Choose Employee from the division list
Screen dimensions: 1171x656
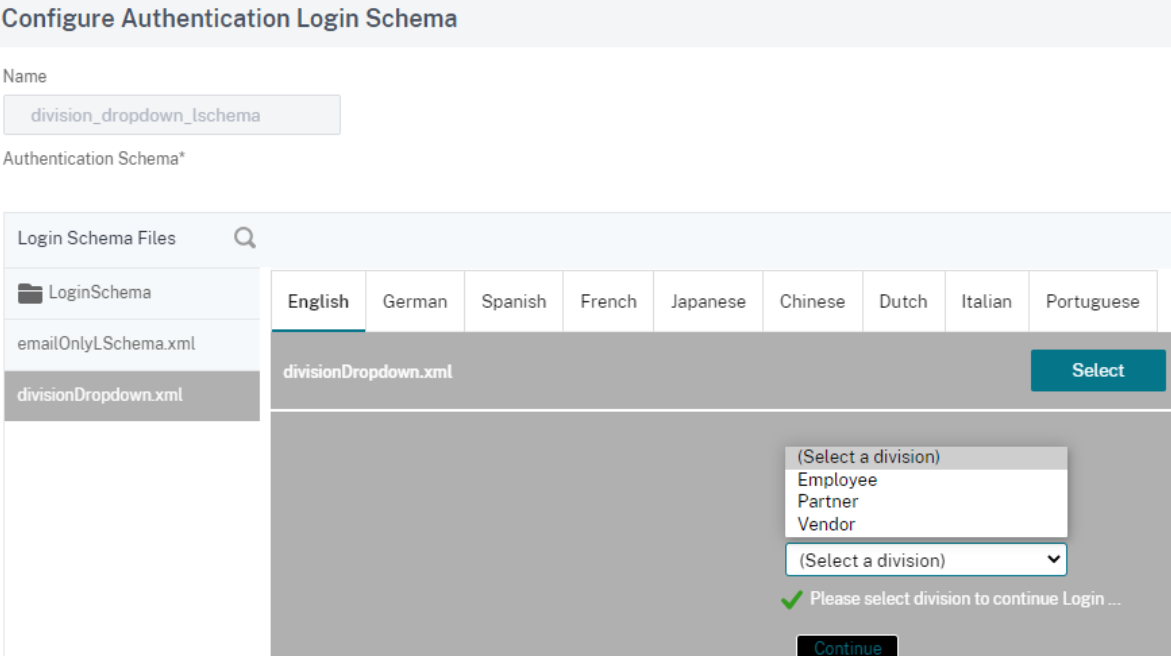click(x=926, y=480)
